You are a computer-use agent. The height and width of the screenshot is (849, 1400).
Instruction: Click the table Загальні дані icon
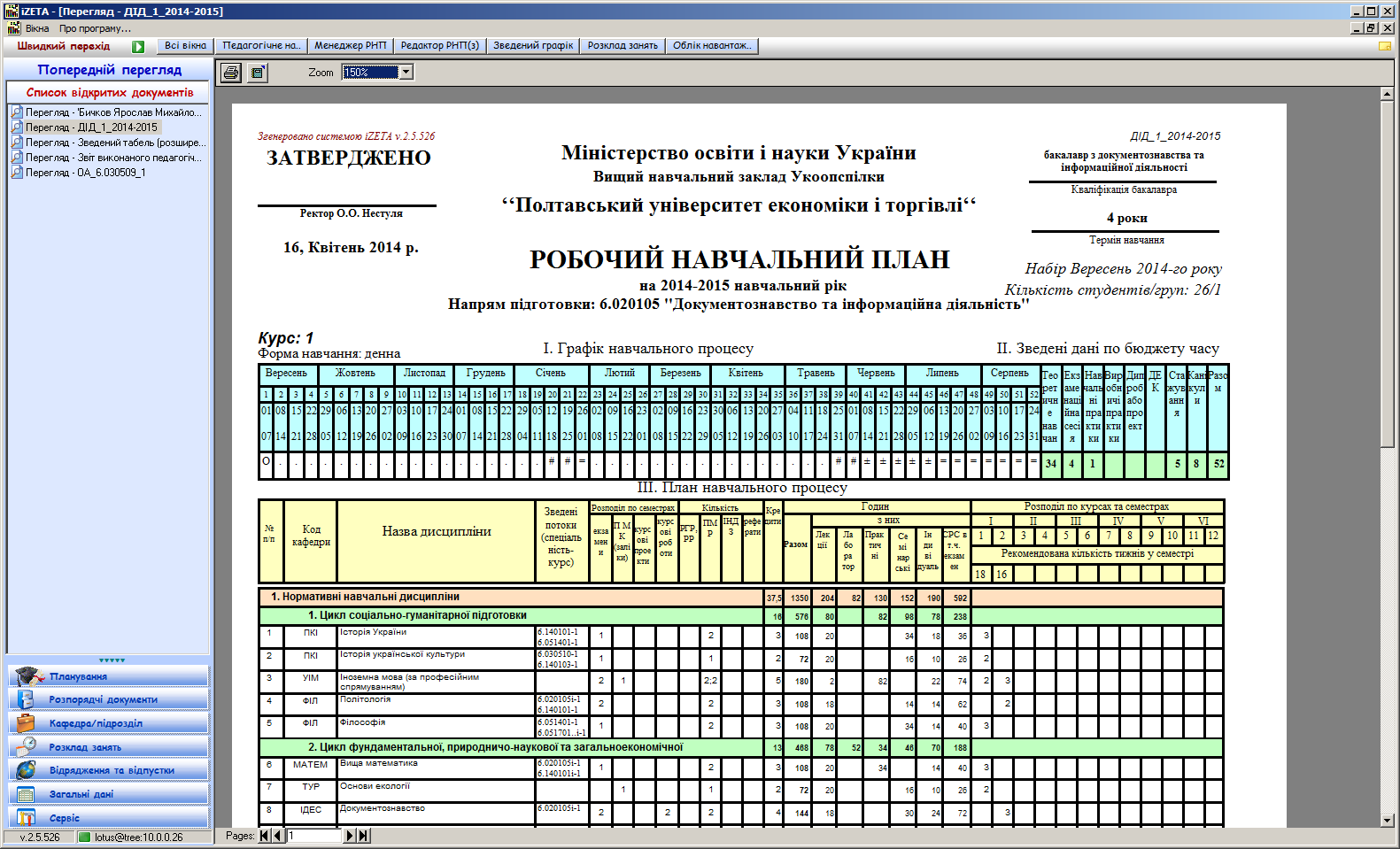tap(27, 794)
